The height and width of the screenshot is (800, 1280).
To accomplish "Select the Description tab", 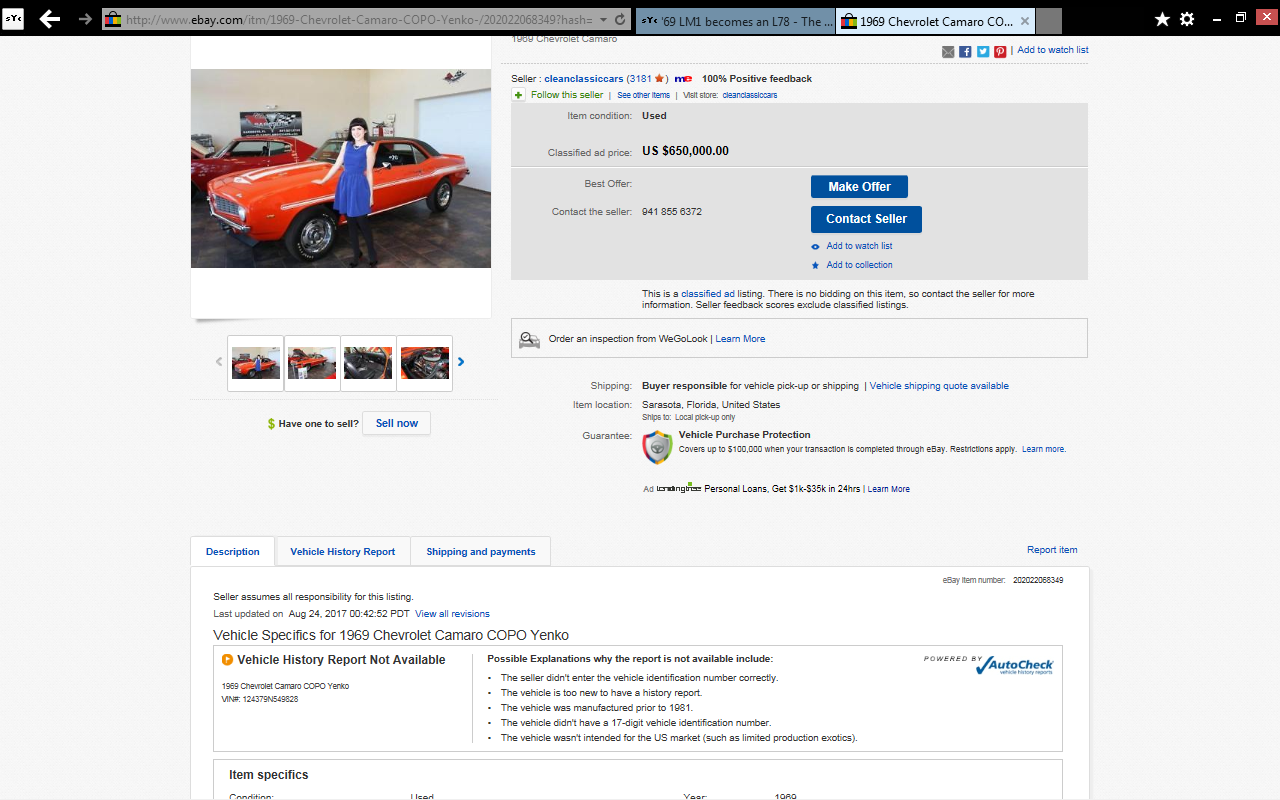I will click(233, 552).
